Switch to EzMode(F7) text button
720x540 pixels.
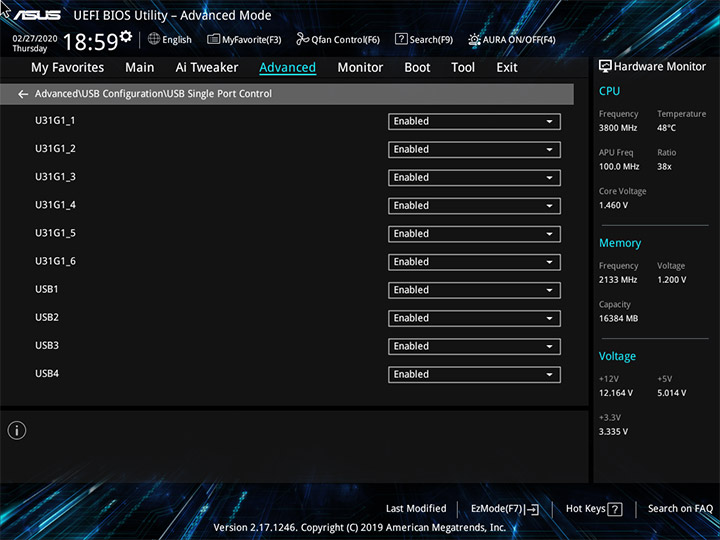coord(497,509)
